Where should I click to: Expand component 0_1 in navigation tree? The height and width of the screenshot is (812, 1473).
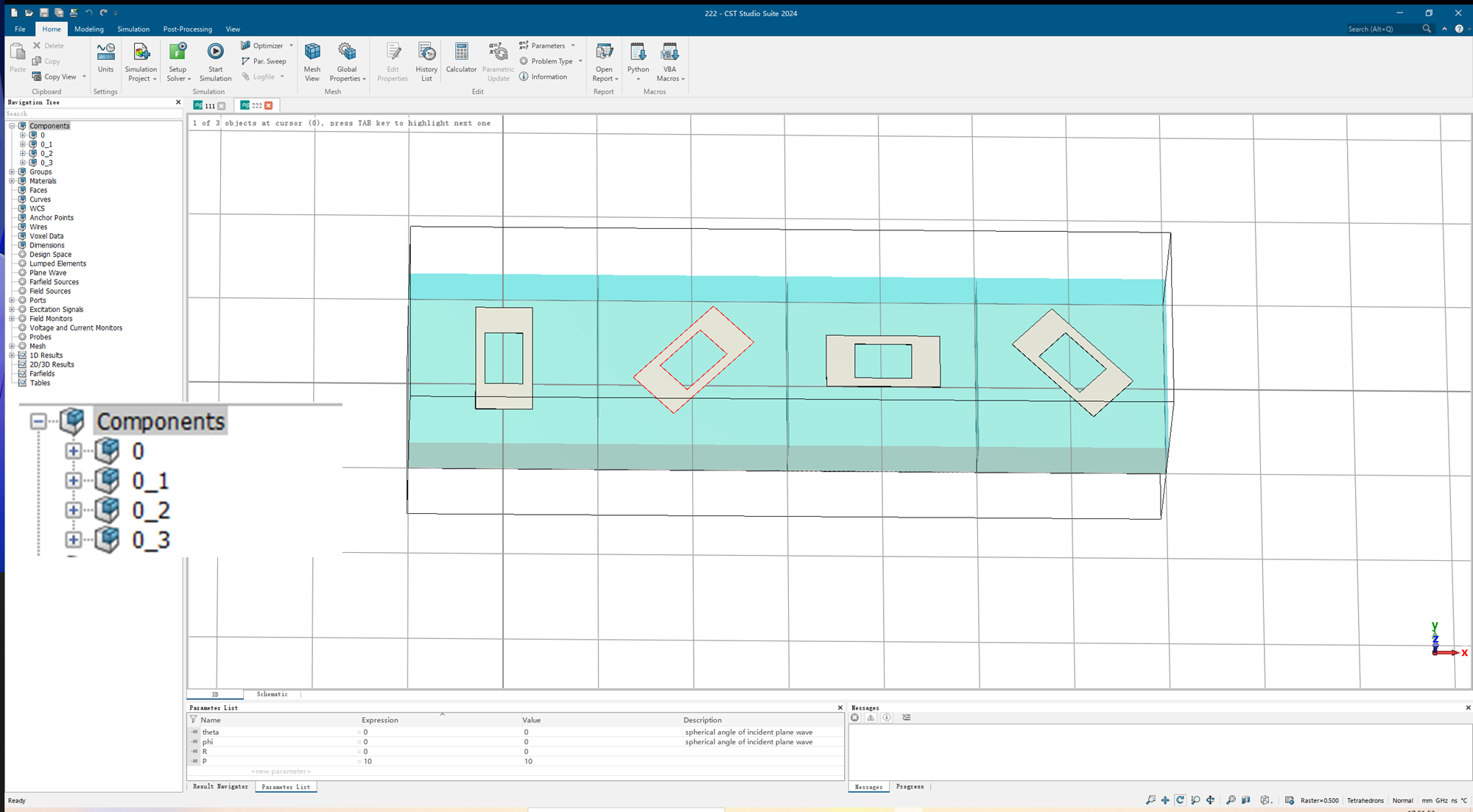point(23,144)
